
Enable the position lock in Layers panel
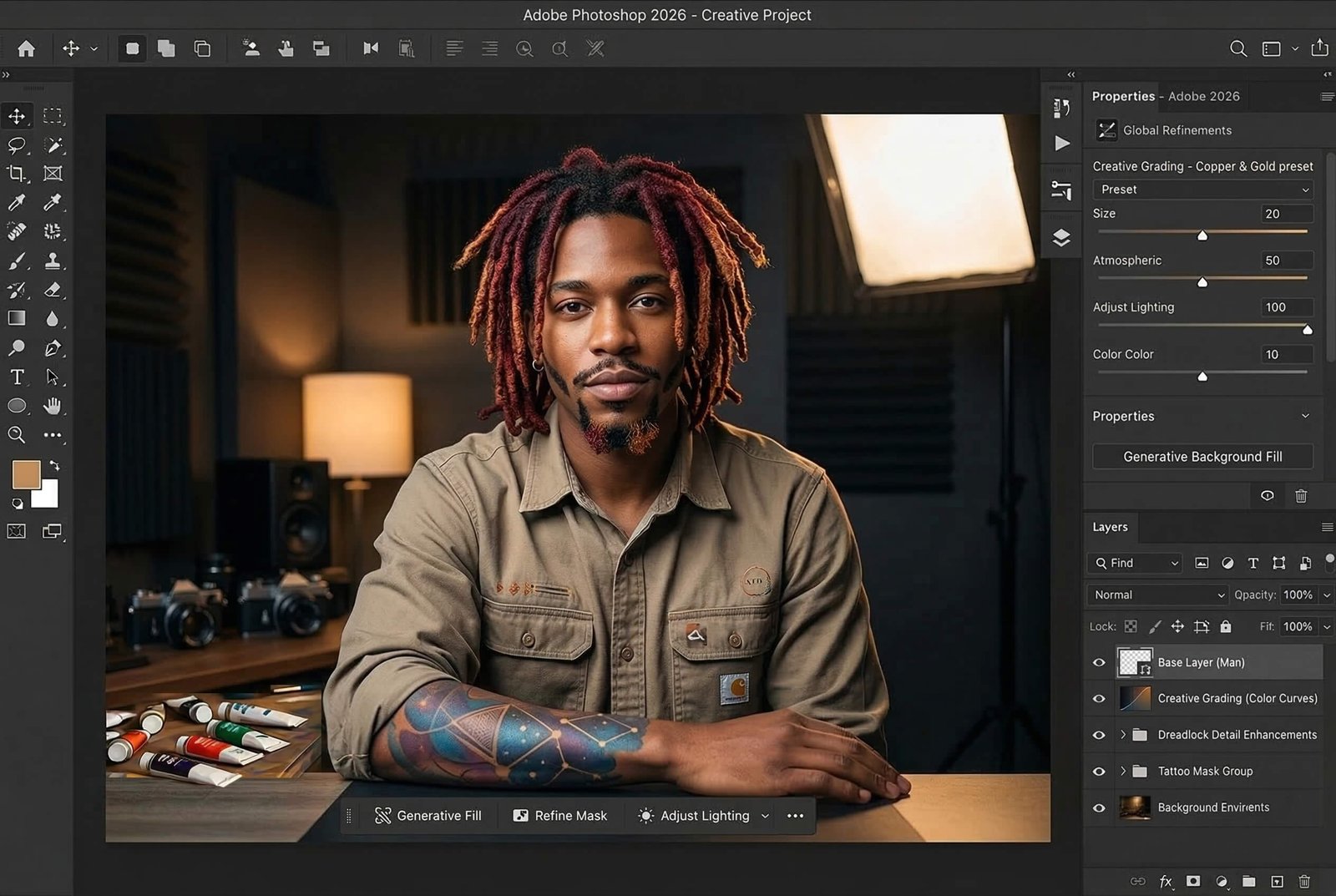coord(1177,625)
